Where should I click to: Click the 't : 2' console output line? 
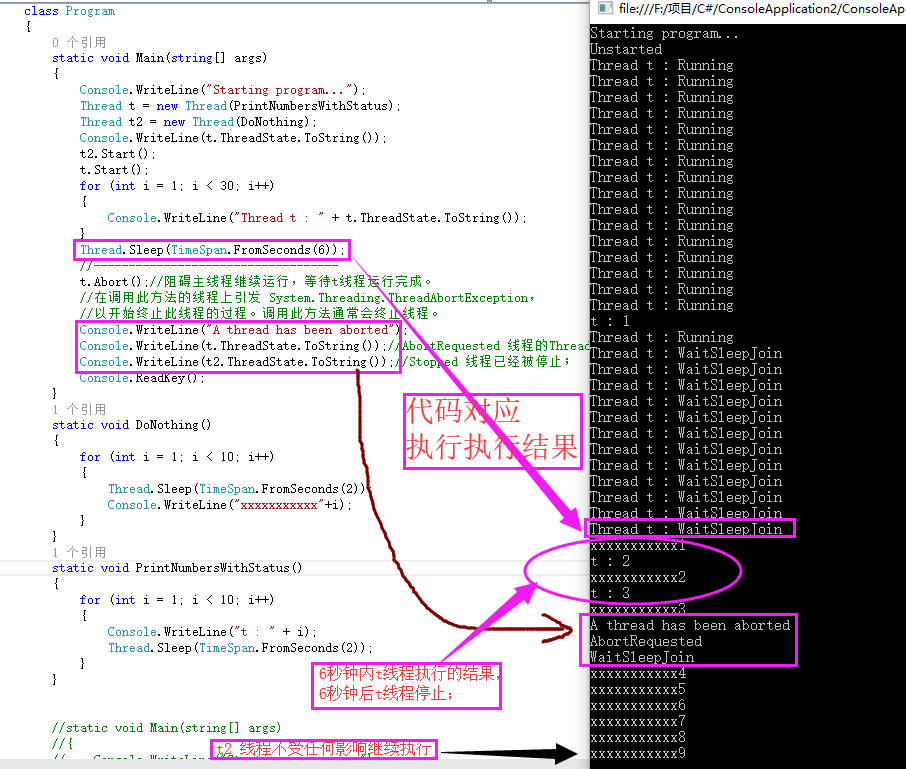pyautogui.click(x=610, y=561)
